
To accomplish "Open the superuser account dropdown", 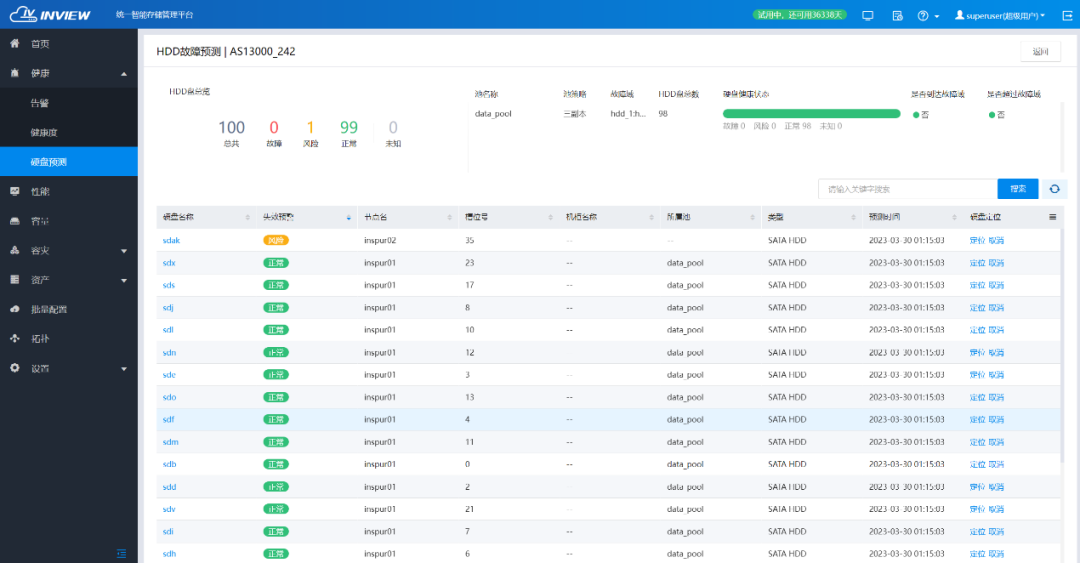I will pyautogui.click(x=1000, y=15).
